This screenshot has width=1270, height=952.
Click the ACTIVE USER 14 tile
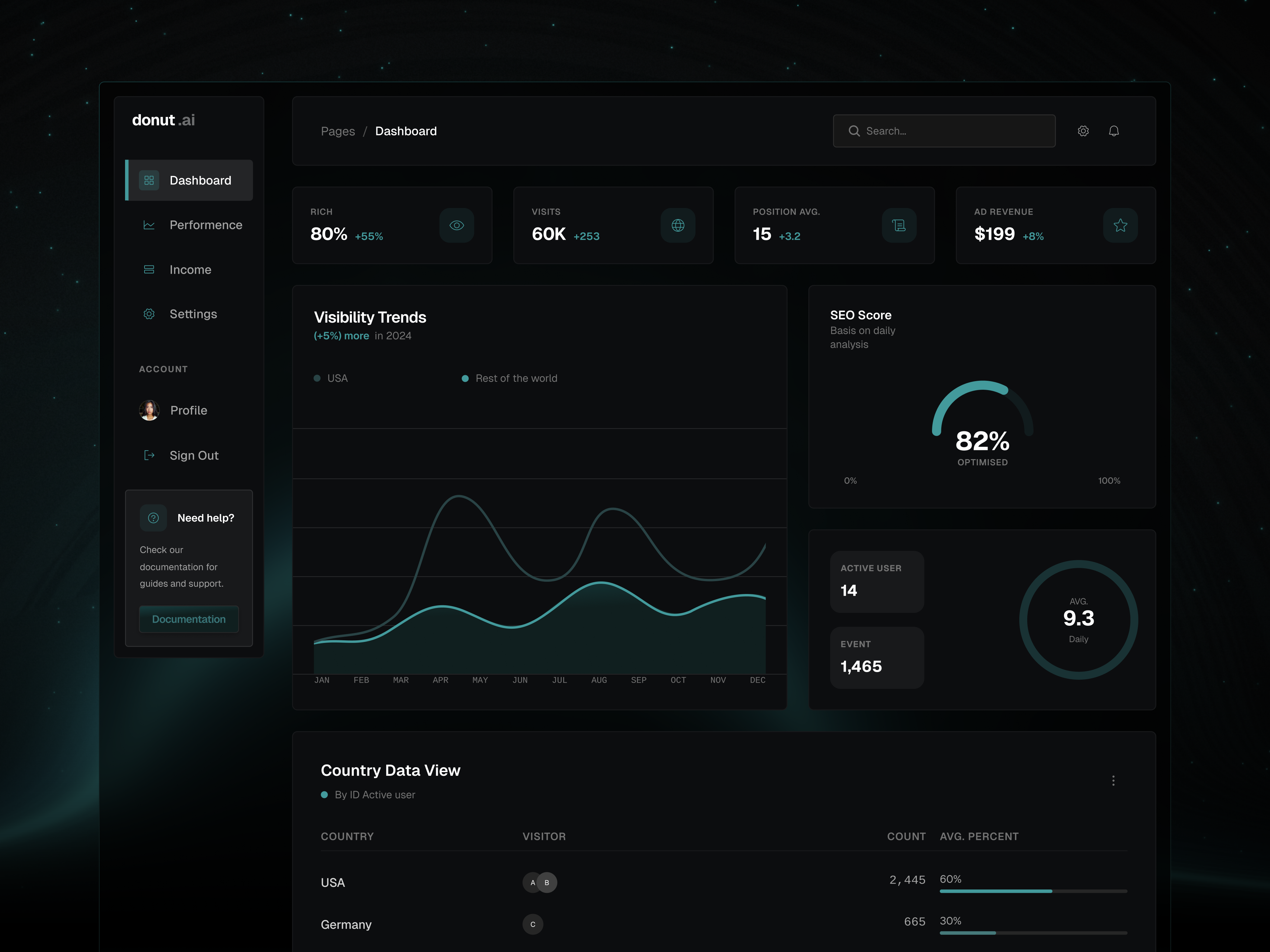click(x=877, y=582)
